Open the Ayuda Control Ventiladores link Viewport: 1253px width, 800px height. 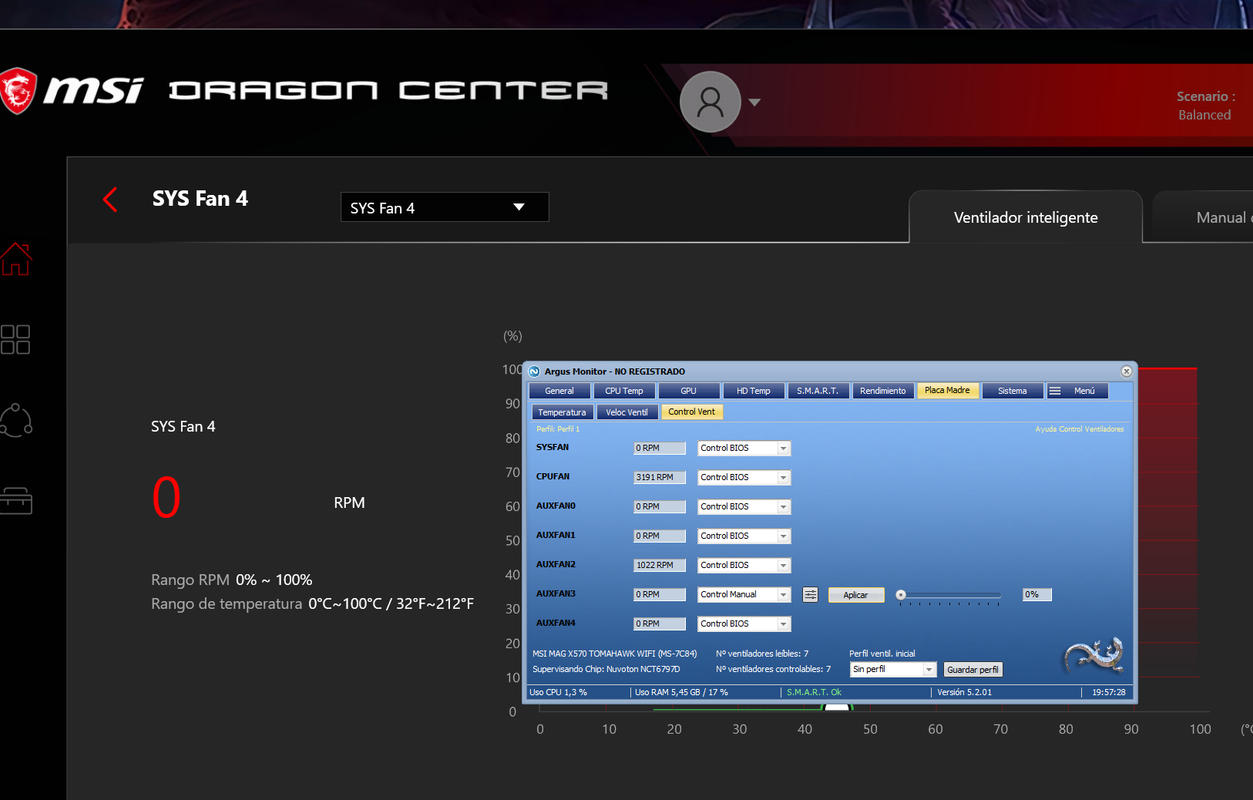click(x=1079, y=429)
